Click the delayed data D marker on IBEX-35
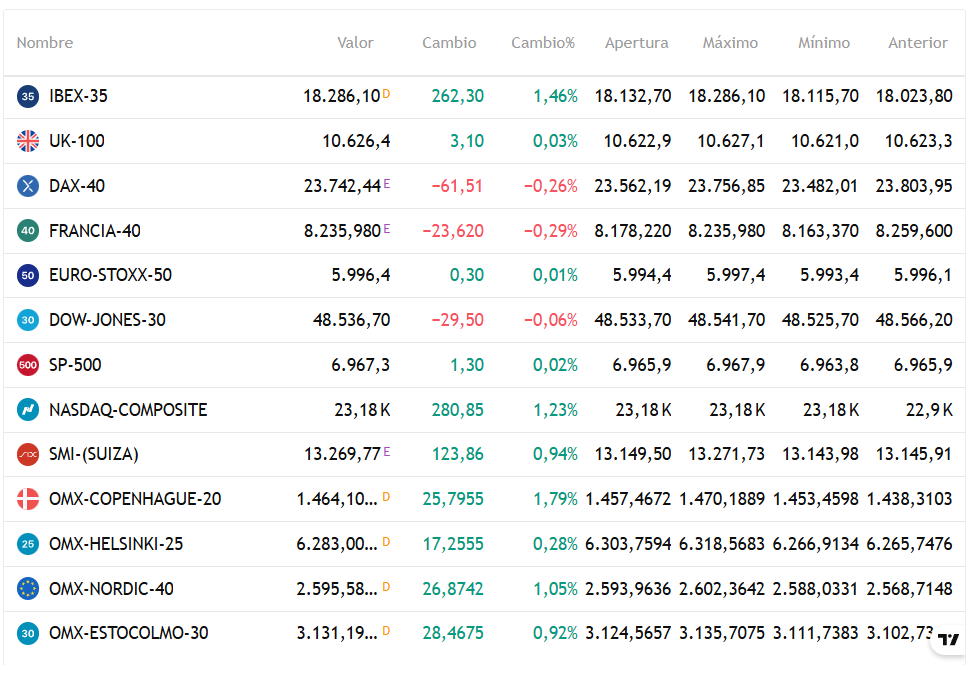This screenshot has height=675, width=976. (x=387, y=93)
